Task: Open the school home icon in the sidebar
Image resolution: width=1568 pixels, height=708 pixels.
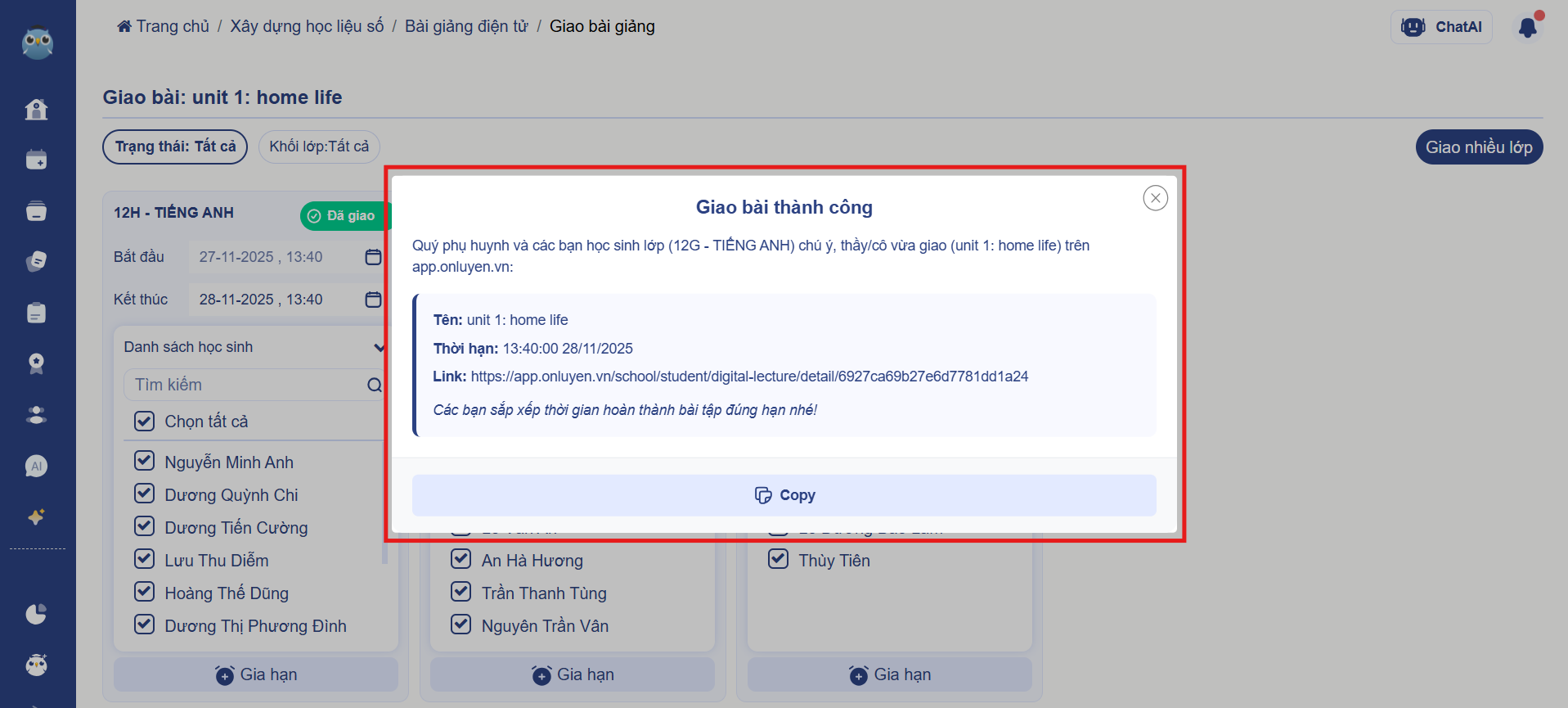Action: 37,109
